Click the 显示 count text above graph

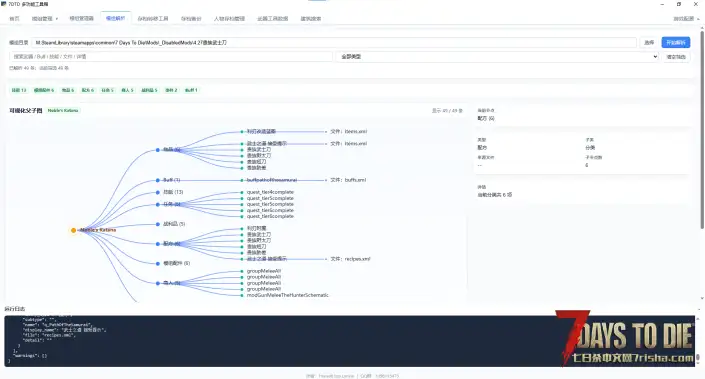447,110
